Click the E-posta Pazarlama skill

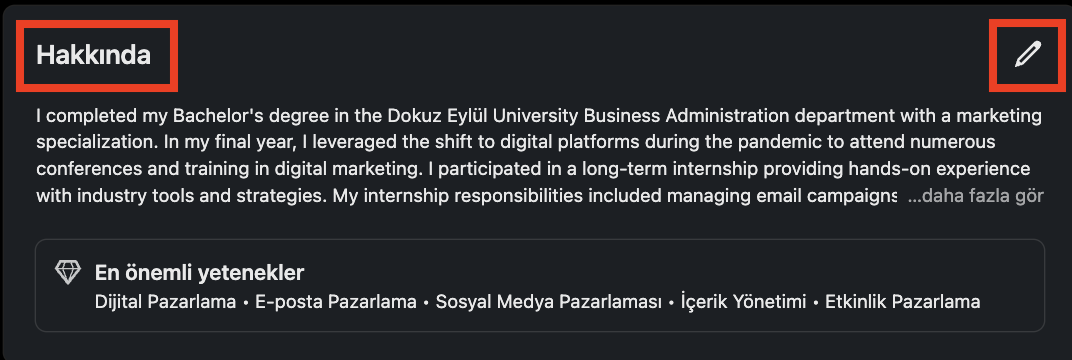coord(336,302)
